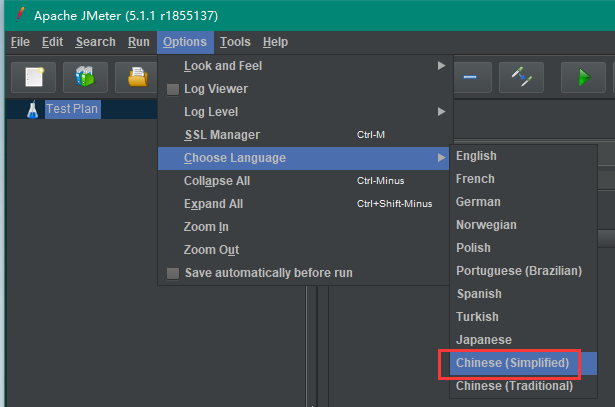Open the Choose Language submenu
This screenshot has height=407, width=615.
click(x=303, y=158)
